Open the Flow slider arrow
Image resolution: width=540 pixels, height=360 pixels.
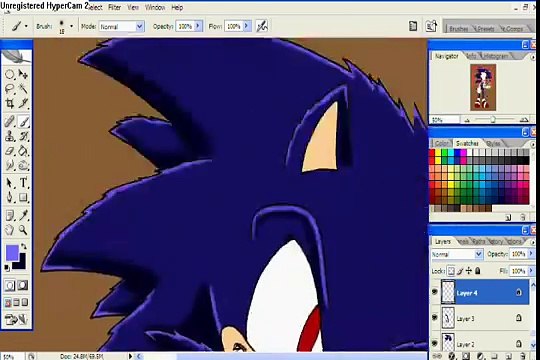(x=247, y=26)
